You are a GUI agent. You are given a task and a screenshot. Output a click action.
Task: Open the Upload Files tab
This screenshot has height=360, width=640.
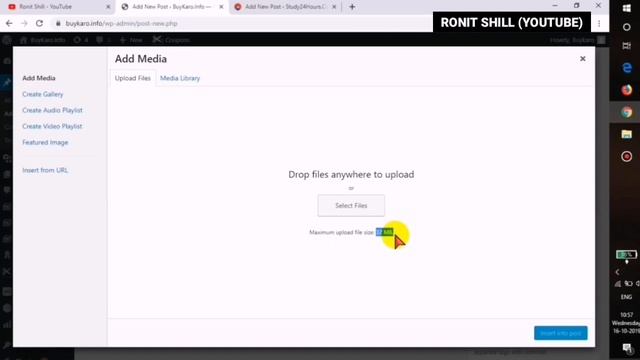133,78
